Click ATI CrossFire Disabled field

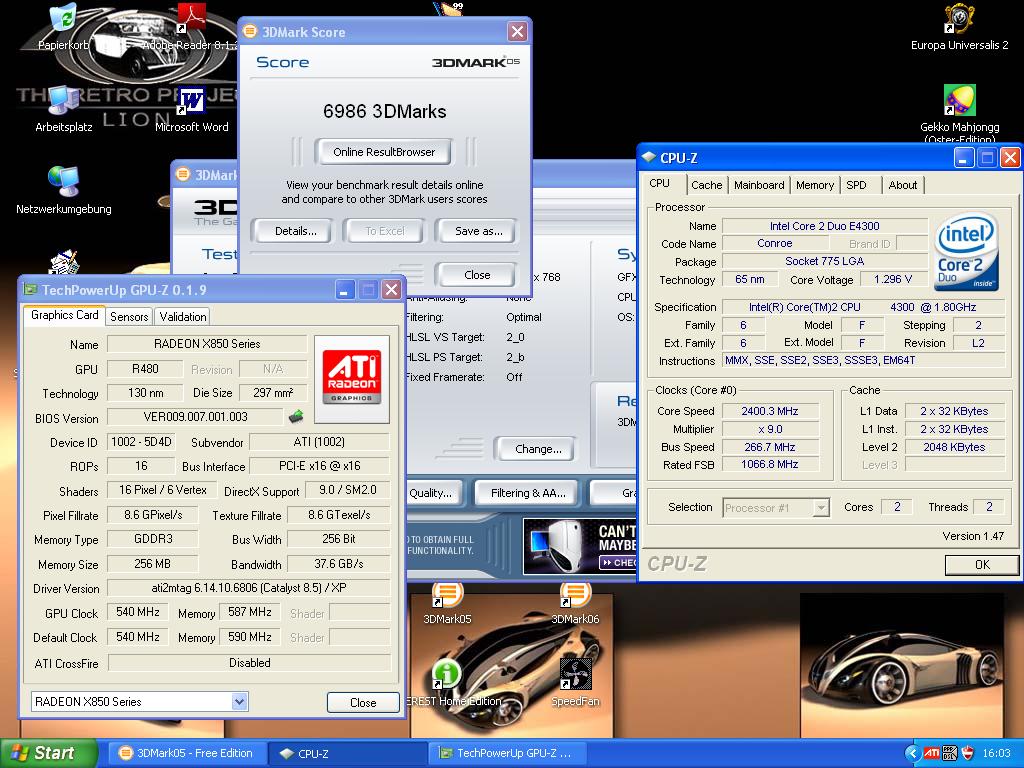[x=249, y=663]
